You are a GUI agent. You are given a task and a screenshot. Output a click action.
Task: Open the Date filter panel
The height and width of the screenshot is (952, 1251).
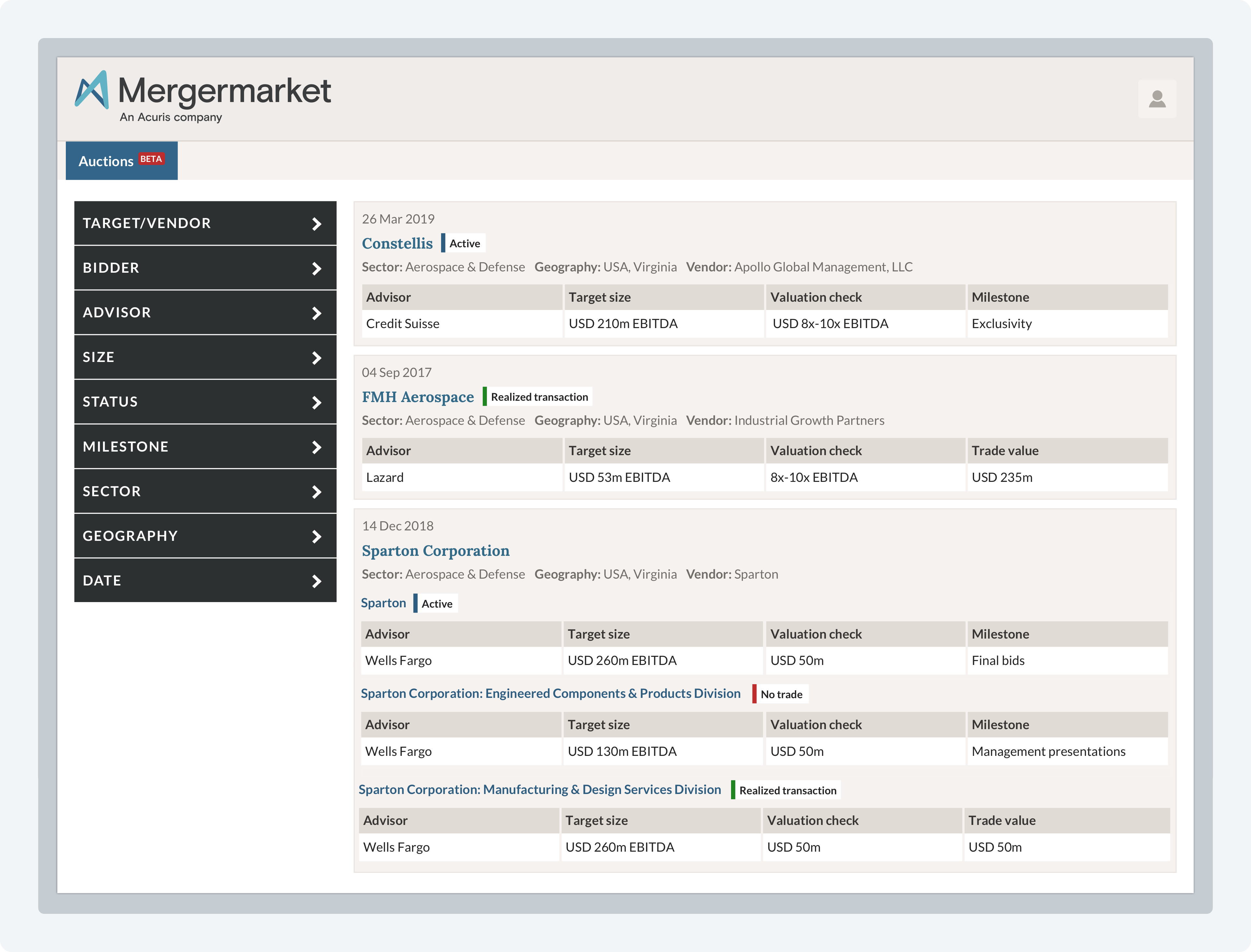(205, 581)
